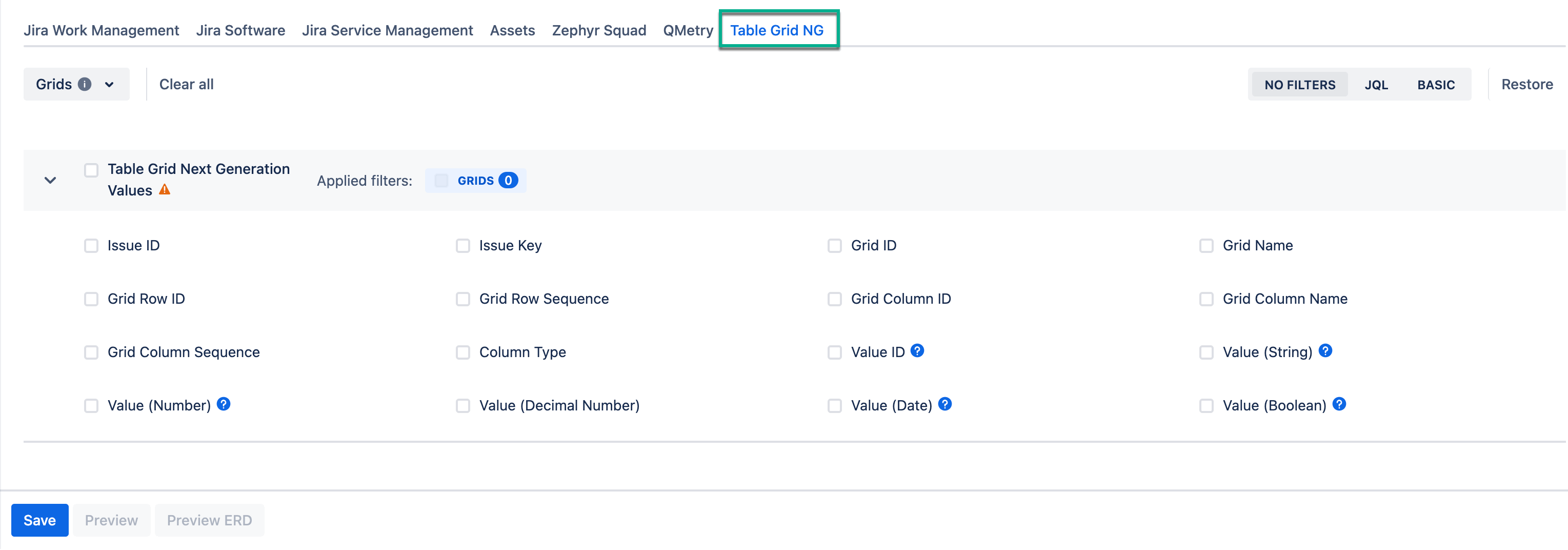Tick the Column Type checkbox
This screenshot has width=1568, height=550.
[x=463, y=352]
